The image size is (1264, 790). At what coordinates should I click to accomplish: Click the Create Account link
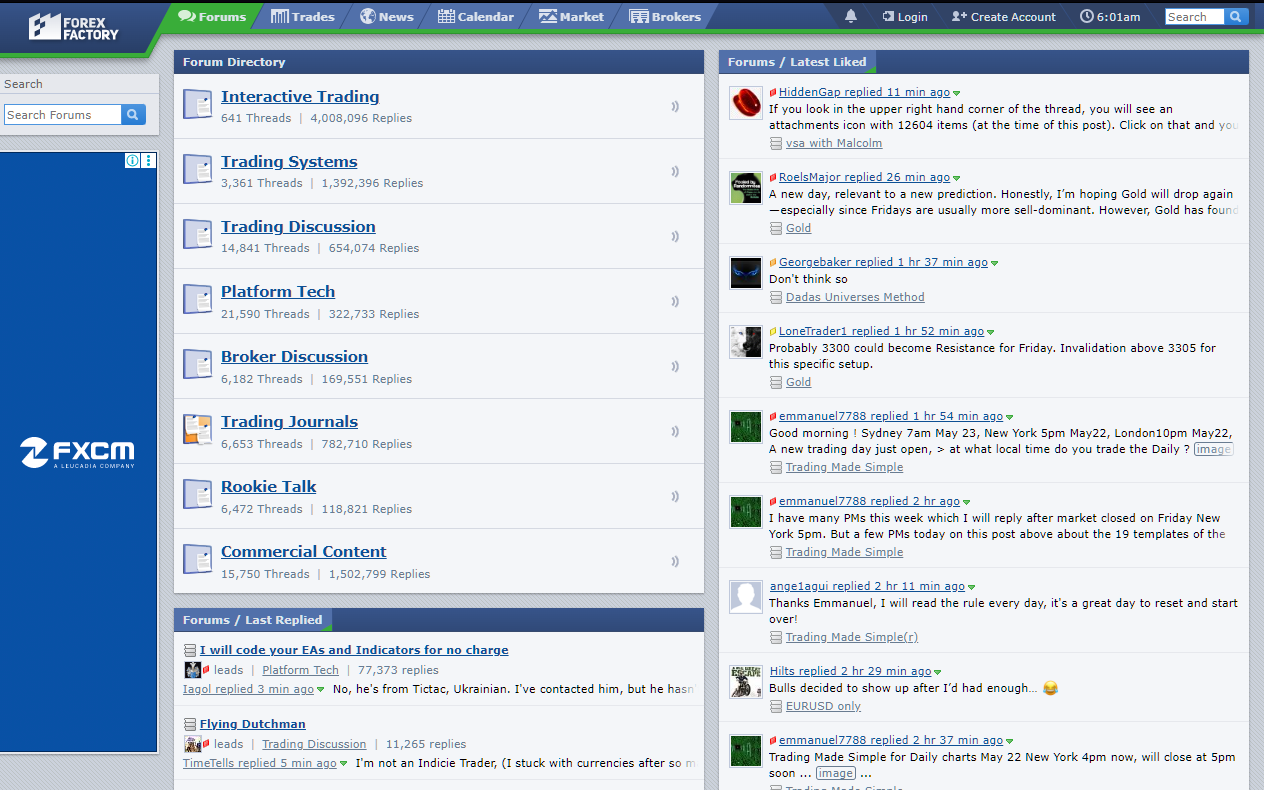[1003, 16]
